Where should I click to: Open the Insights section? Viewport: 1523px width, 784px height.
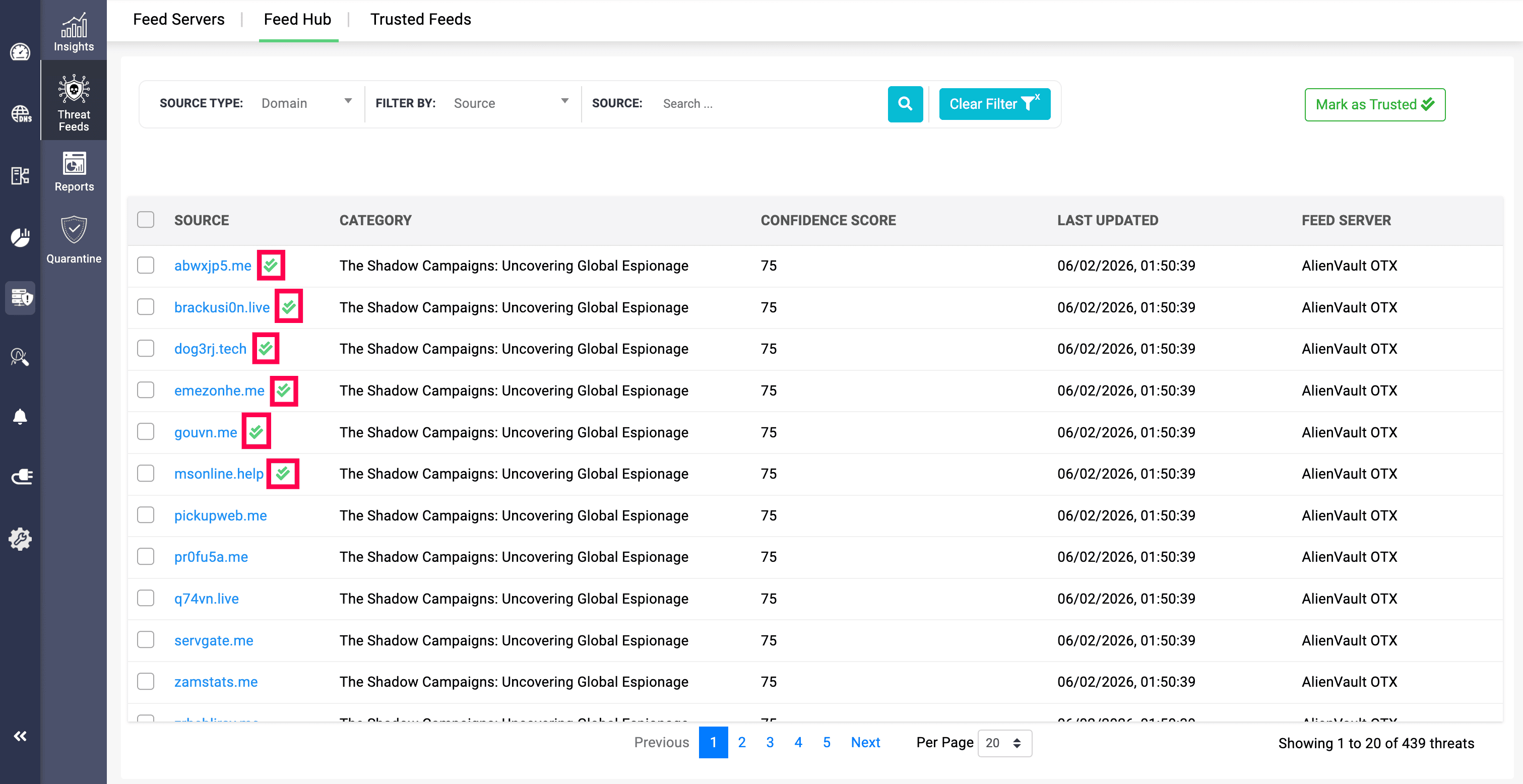coord(73,31)
